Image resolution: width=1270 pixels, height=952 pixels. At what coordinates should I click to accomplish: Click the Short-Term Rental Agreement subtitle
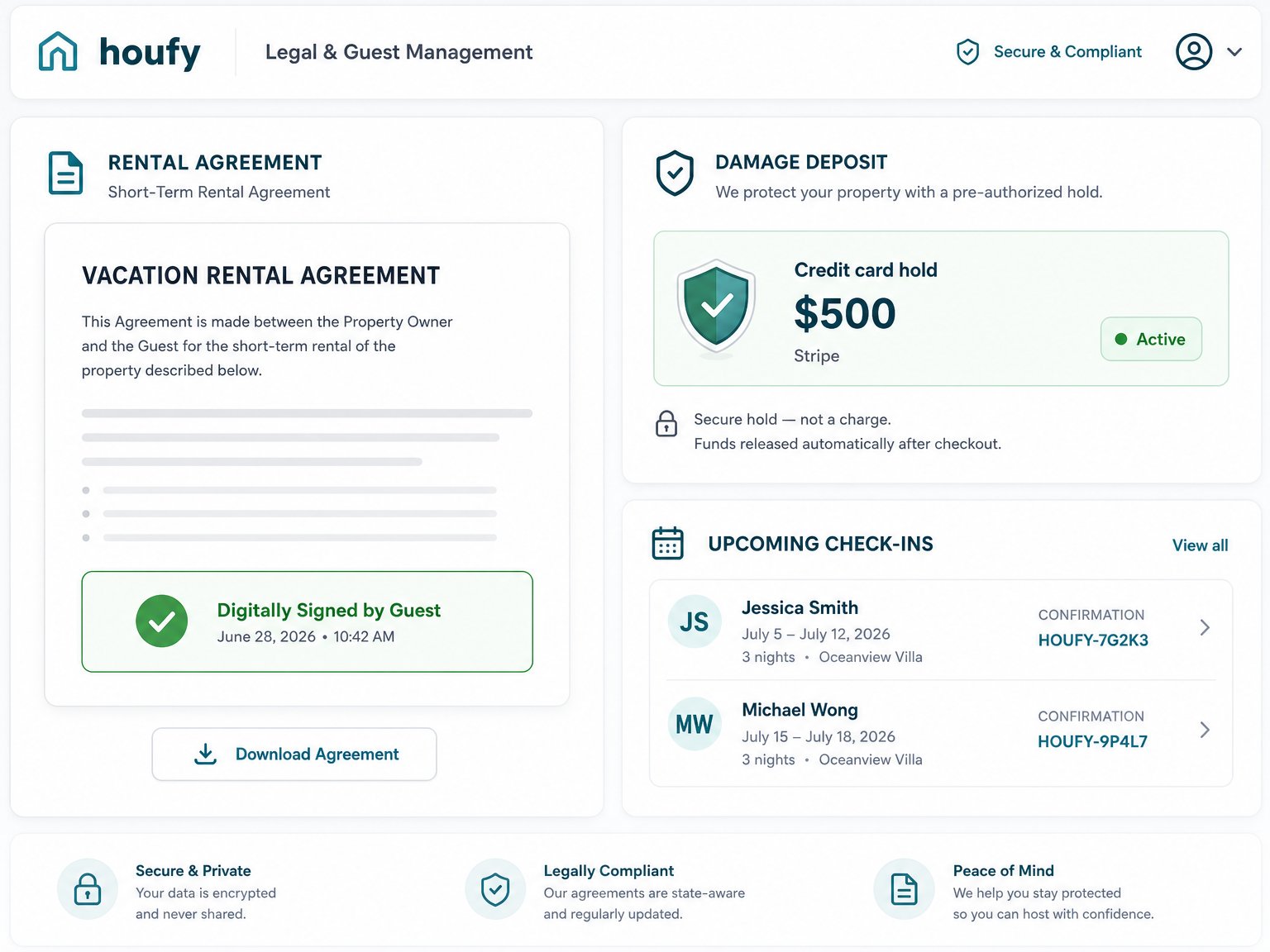(219, 193)
